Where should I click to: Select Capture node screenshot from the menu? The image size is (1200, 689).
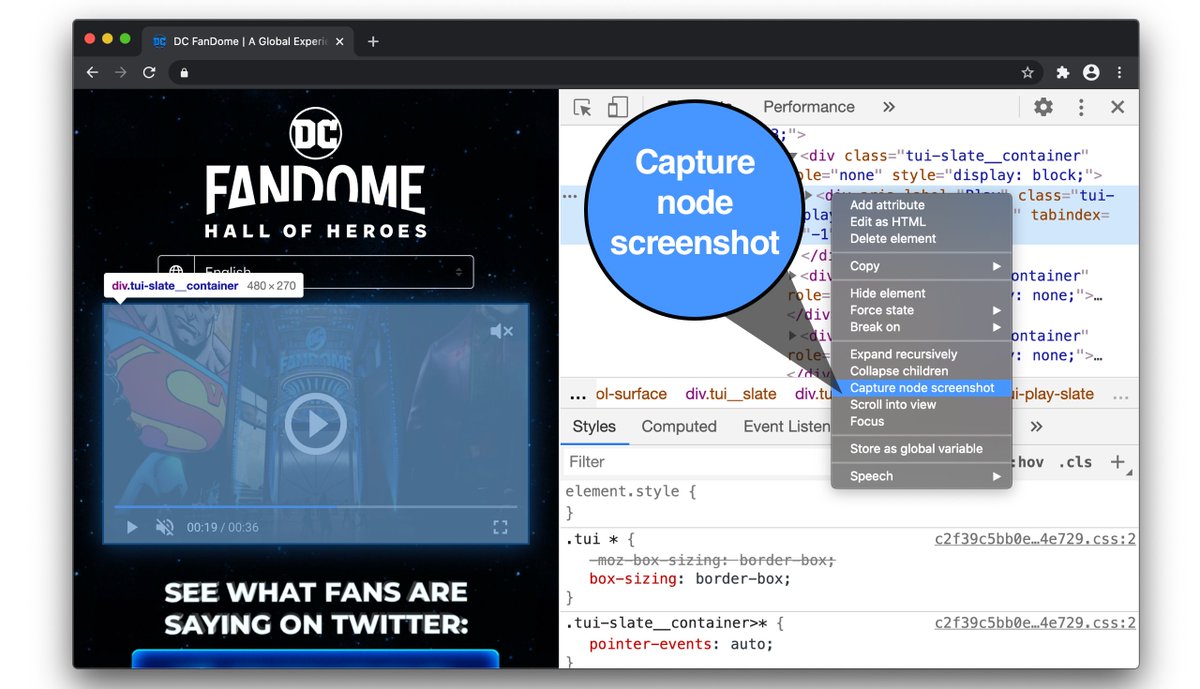tap(921, 387)
